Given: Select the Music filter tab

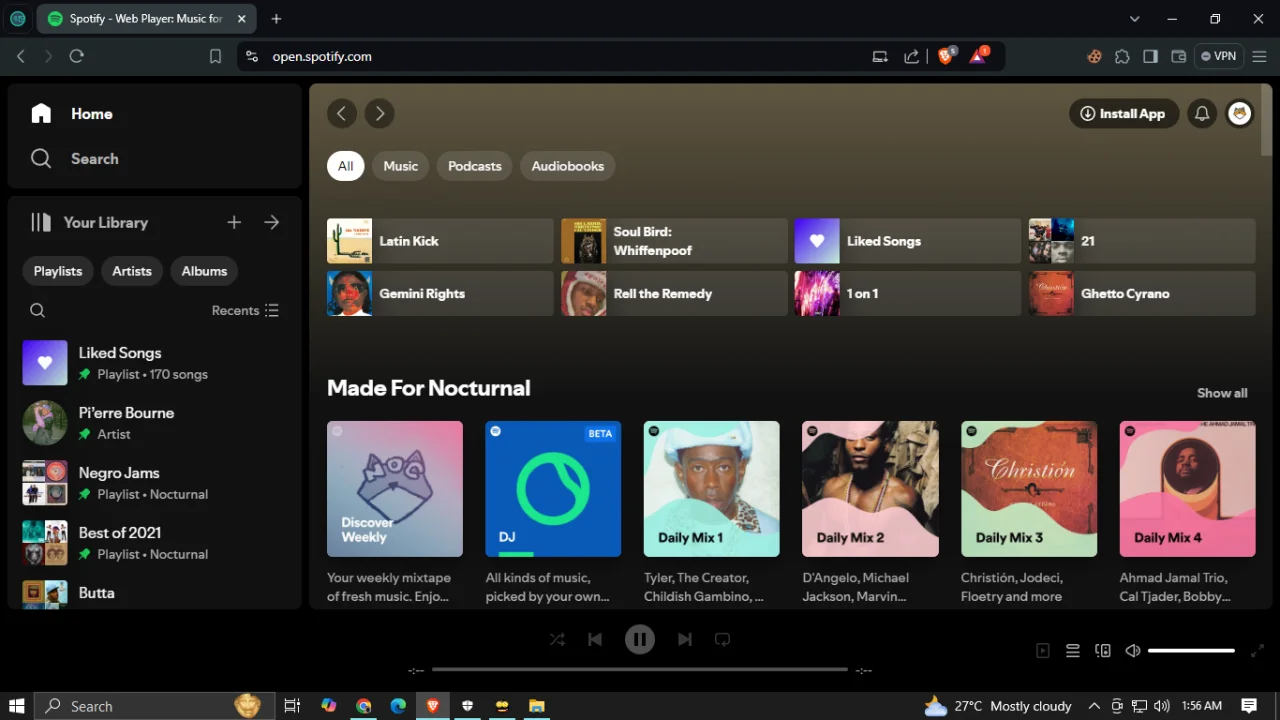Looking at the screenshot, I should (x=401, y=166).
